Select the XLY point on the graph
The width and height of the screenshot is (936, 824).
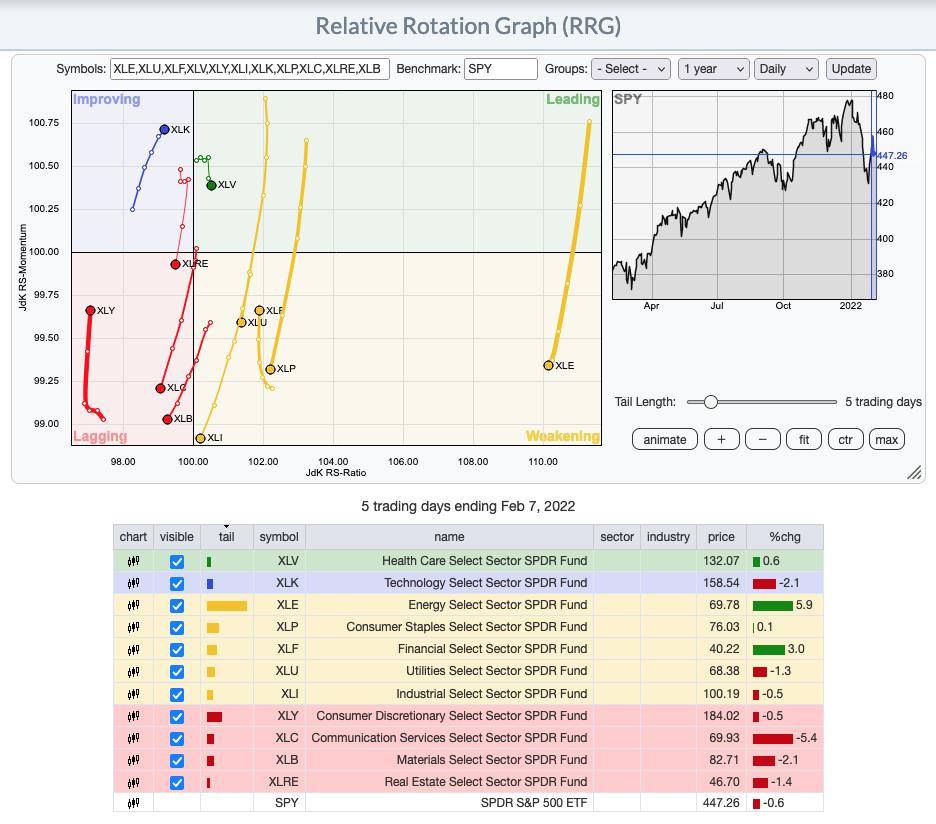pos(90,310)
